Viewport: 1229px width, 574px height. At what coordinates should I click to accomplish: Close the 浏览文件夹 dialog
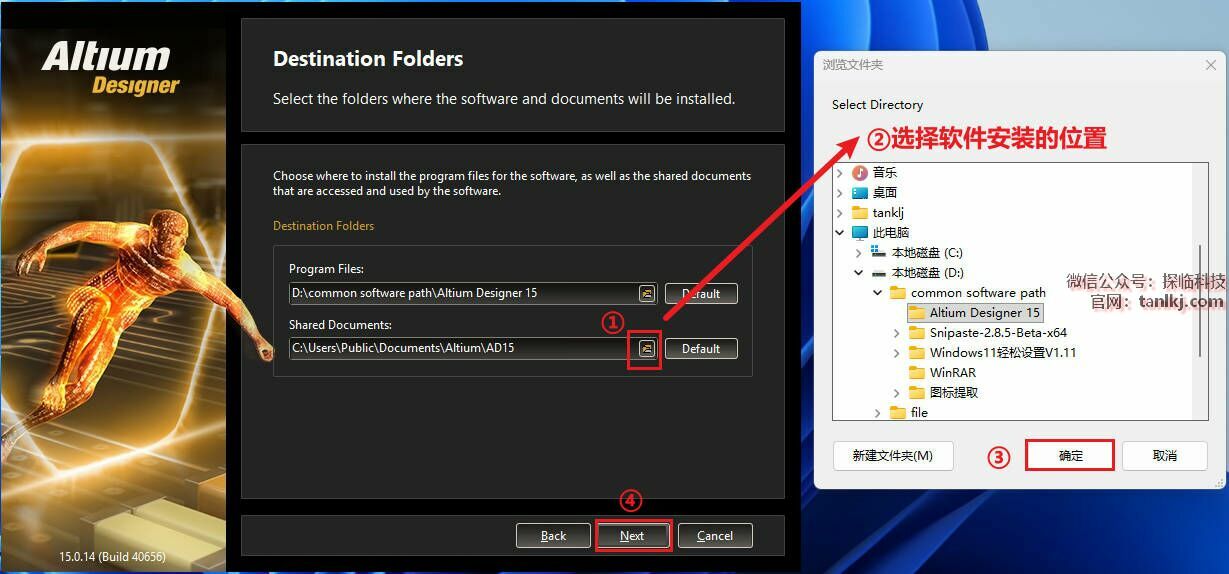[x=1210, y=64]
